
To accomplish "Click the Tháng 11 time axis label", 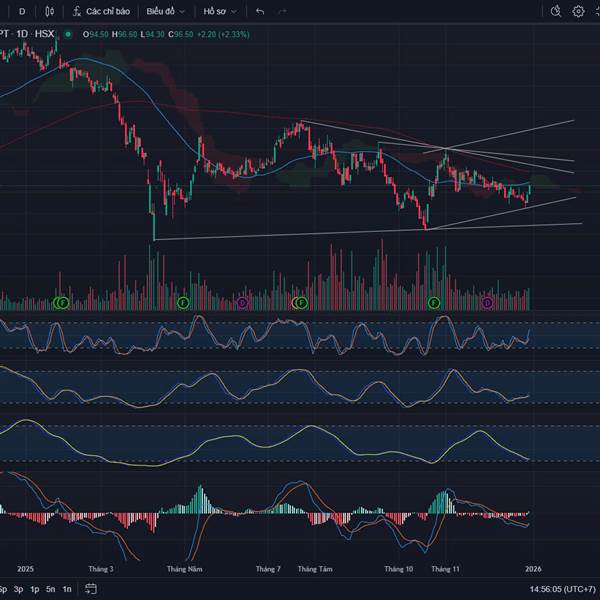I will click(x=445, y=569).
